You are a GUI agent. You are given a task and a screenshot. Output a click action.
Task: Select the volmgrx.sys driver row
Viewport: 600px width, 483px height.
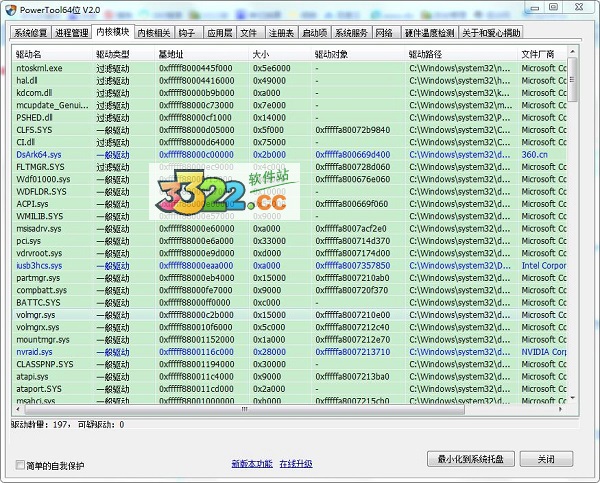tap(290, 327)
